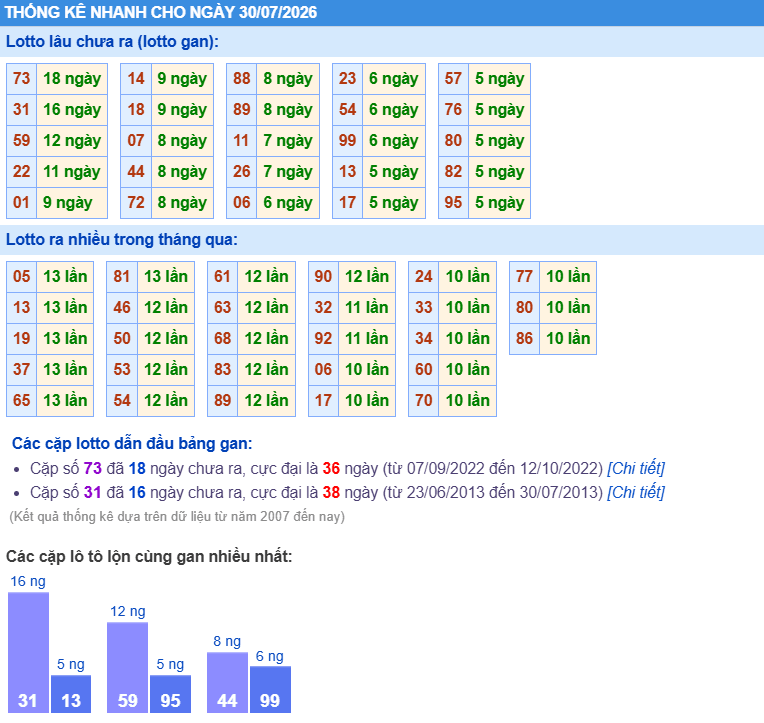Viewport: 764px width, 723px height.
Task: Click number 34 in the frequent lotto table
Action: 424,339
